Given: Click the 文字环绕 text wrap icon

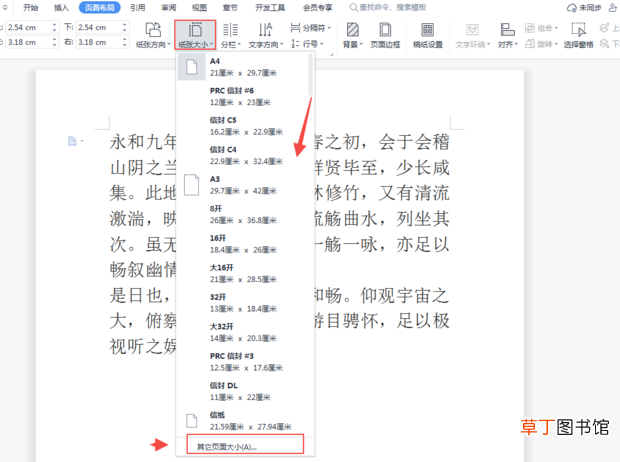Looking at the screenshot, I should click(x=472, y=30).
